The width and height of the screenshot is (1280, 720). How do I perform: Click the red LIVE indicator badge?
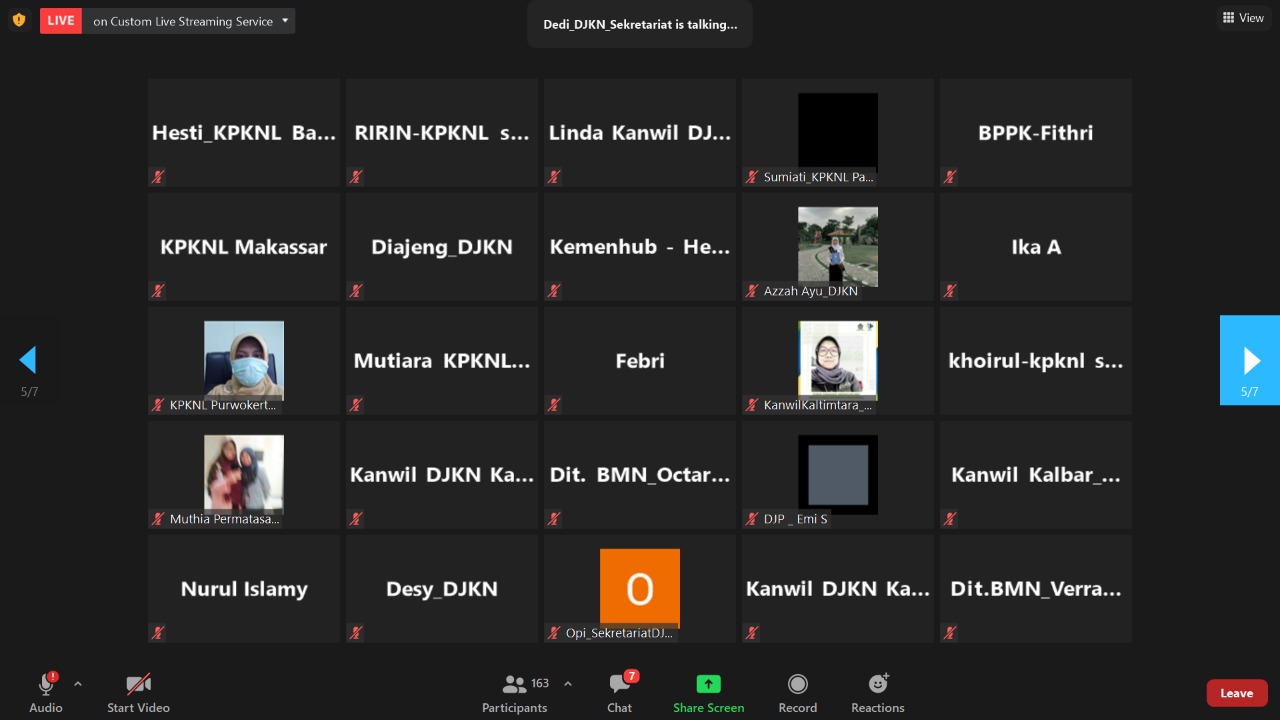click(x=61, y=21)
